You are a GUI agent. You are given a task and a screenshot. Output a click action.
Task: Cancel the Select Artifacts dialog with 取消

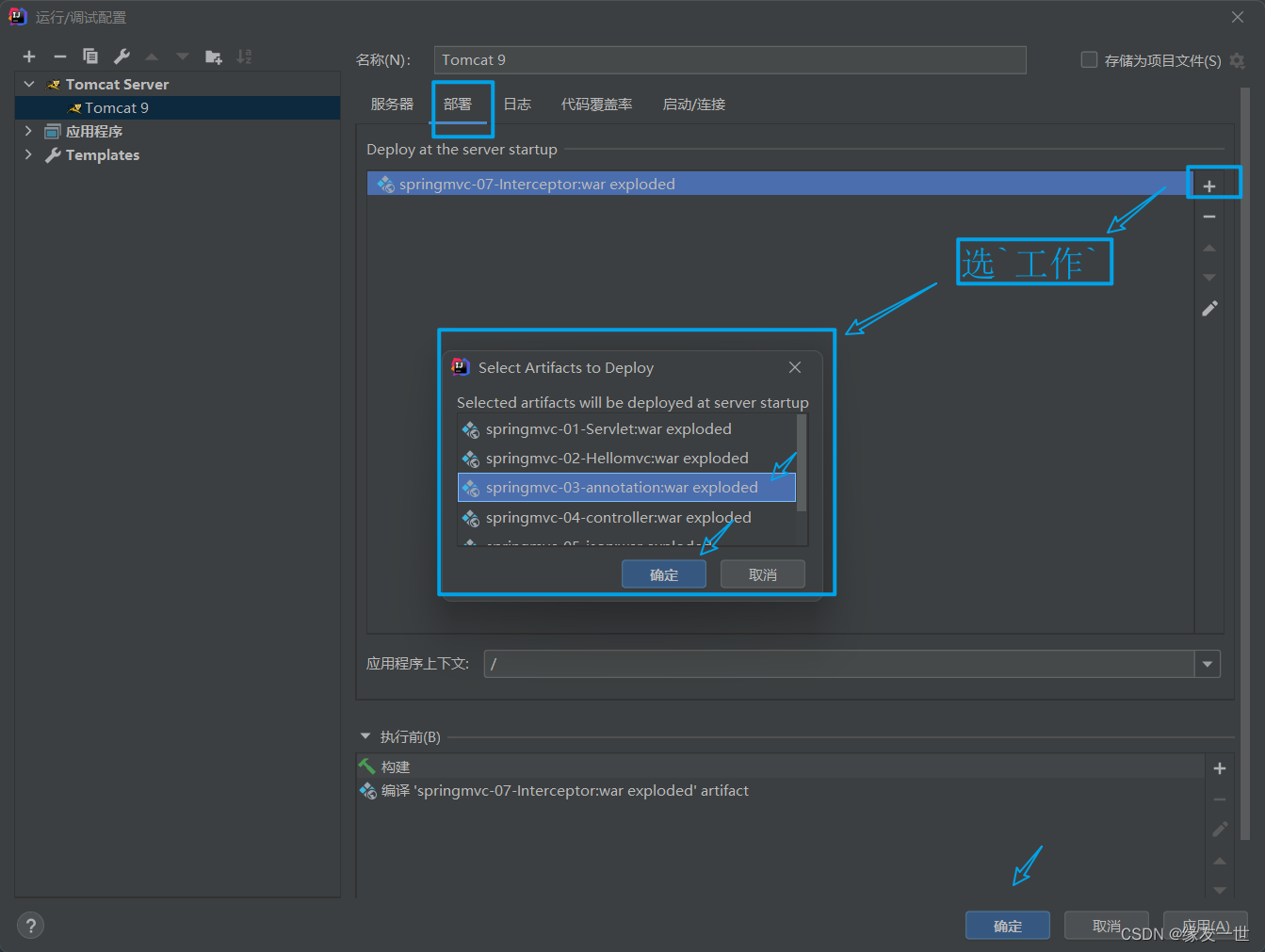click(763, 574)
